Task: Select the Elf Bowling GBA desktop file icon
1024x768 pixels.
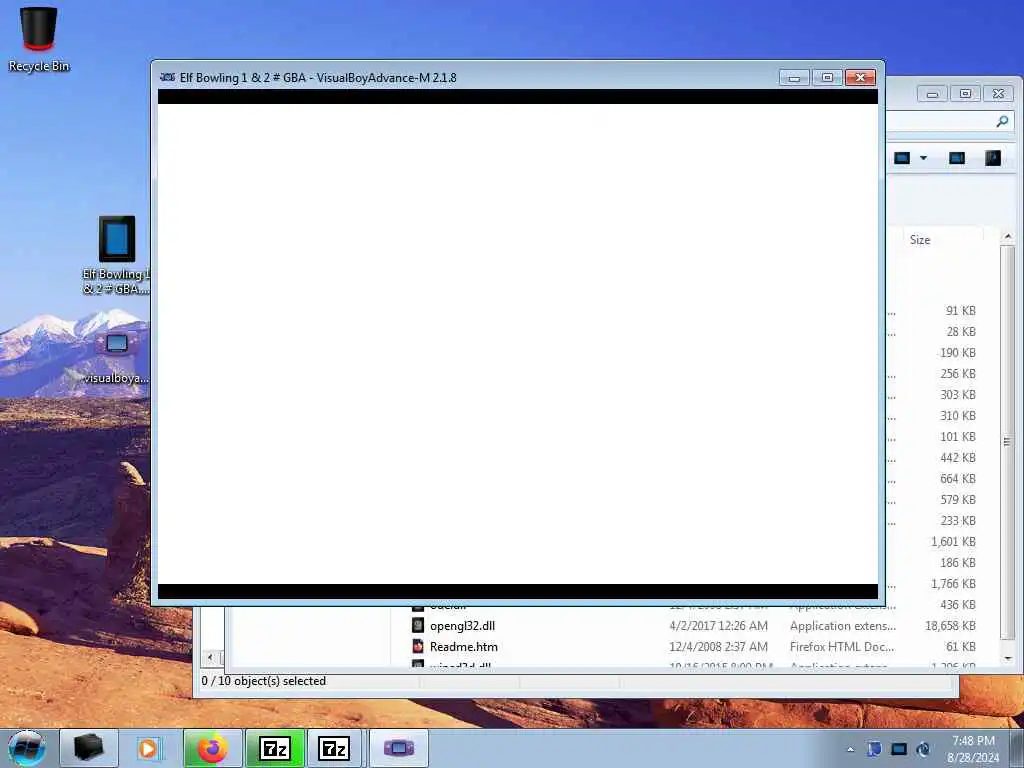Action: coord(116,255)
